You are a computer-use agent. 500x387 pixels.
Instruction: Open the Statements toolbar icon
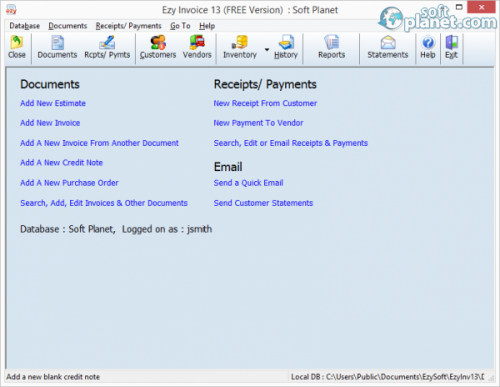point(388,48)
